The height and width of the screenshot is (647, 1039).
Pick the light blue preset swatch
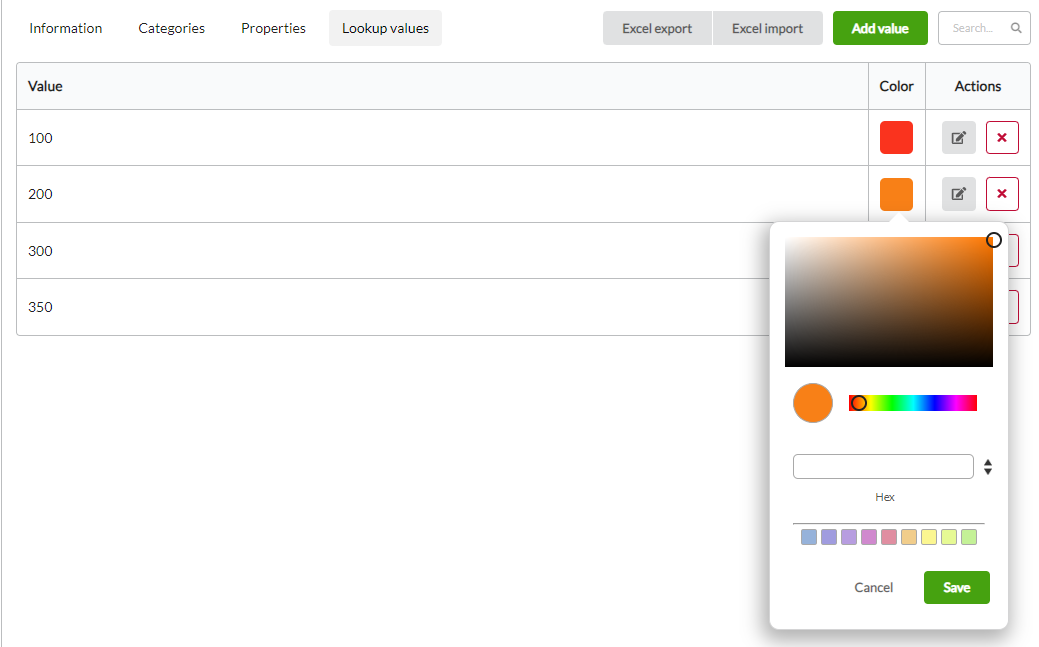coord(809,537)
